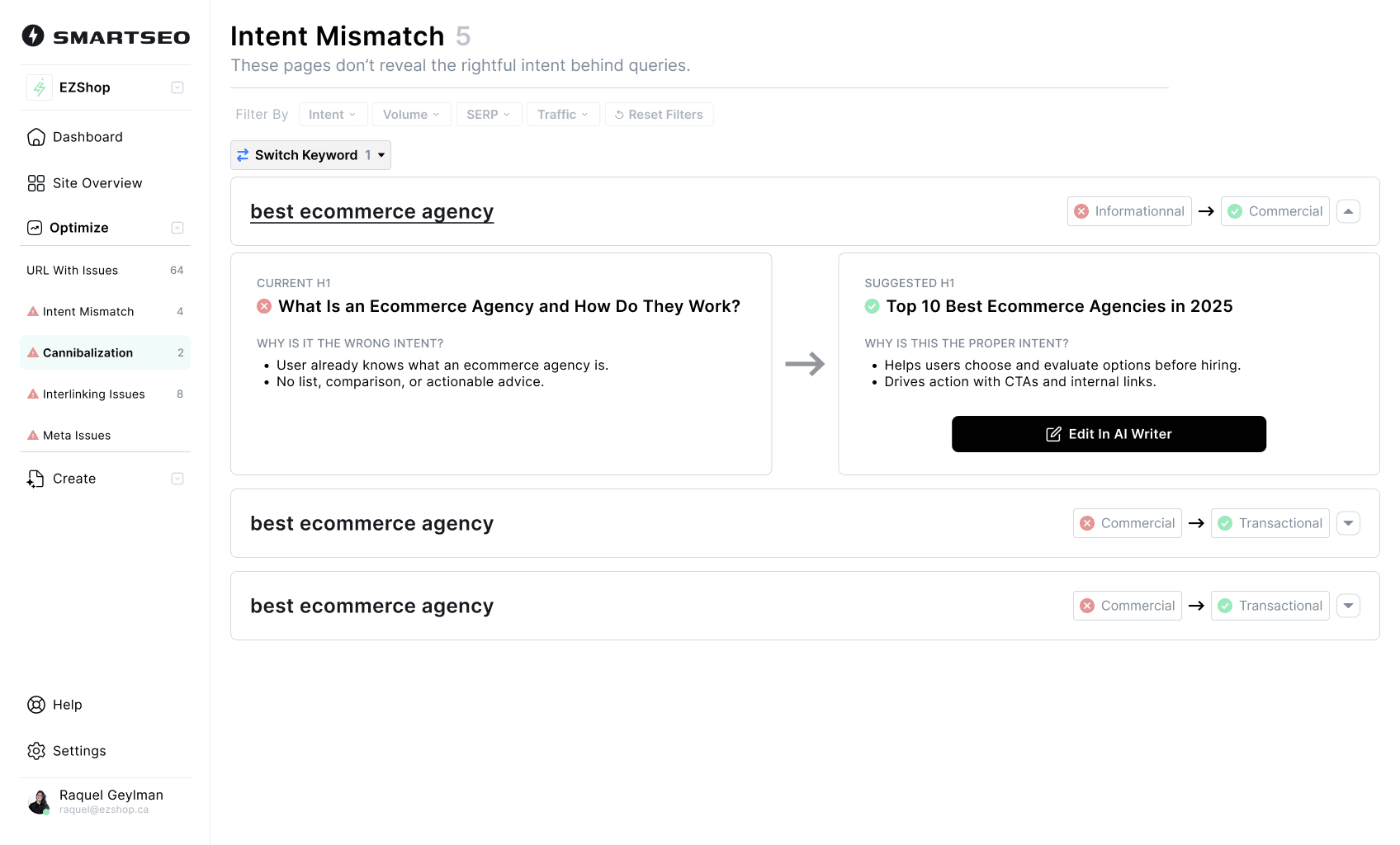1400x845 pixels.
Task: Open the Dashboard home icon
Action: (36, 137)
